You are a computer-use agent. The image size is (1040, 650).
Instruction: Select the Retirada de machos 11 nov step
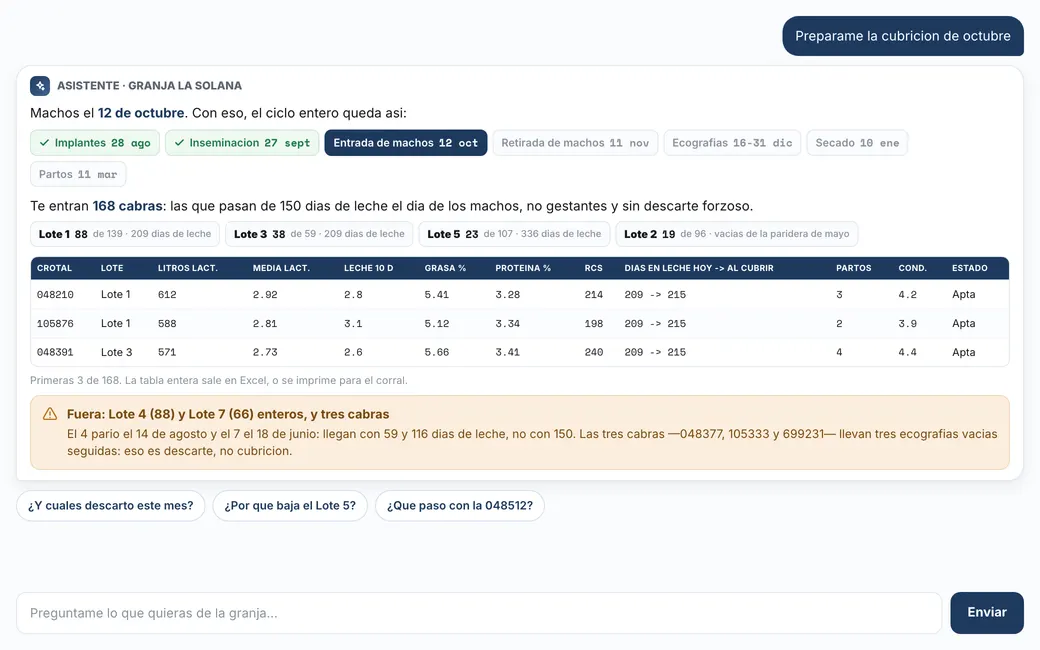click(x=575, y=143)
